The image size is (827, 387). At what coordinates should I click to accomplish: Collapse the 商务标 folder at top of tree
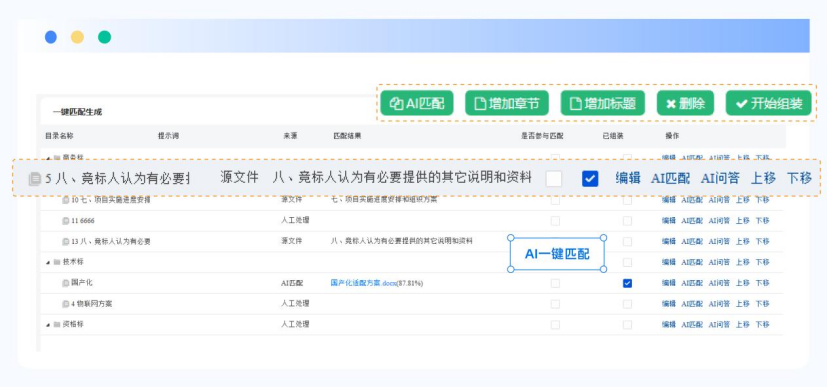click(x=48, y=157)
